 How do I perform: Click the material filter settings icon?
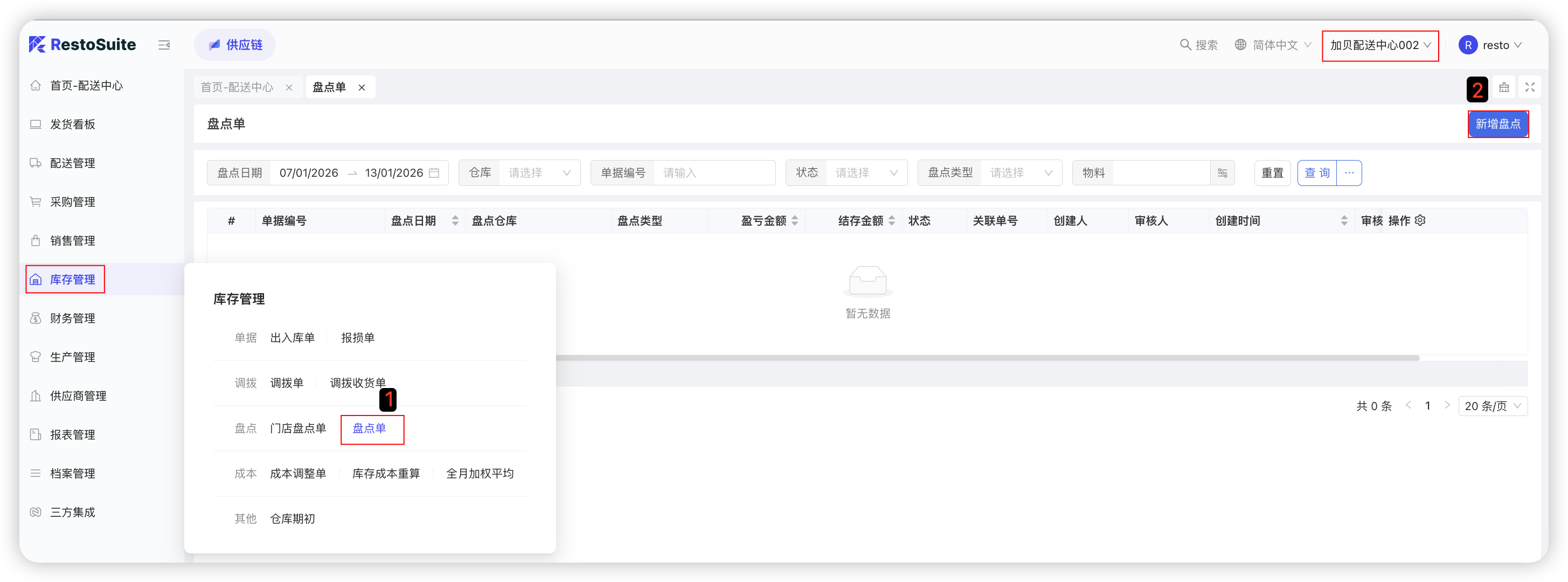click(x=1222, y=173)
